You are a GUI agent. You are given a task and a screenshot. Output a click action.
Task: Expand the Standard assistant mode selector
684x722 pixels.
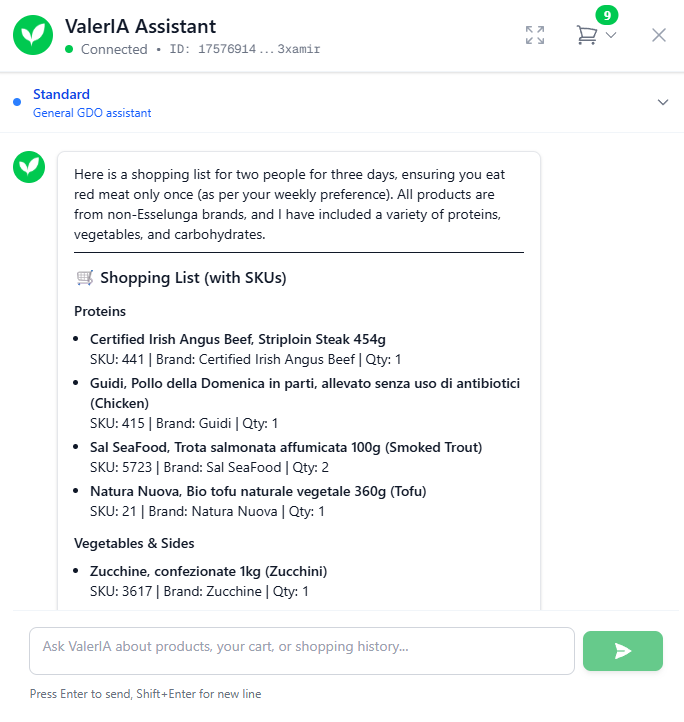click(662, 102)
